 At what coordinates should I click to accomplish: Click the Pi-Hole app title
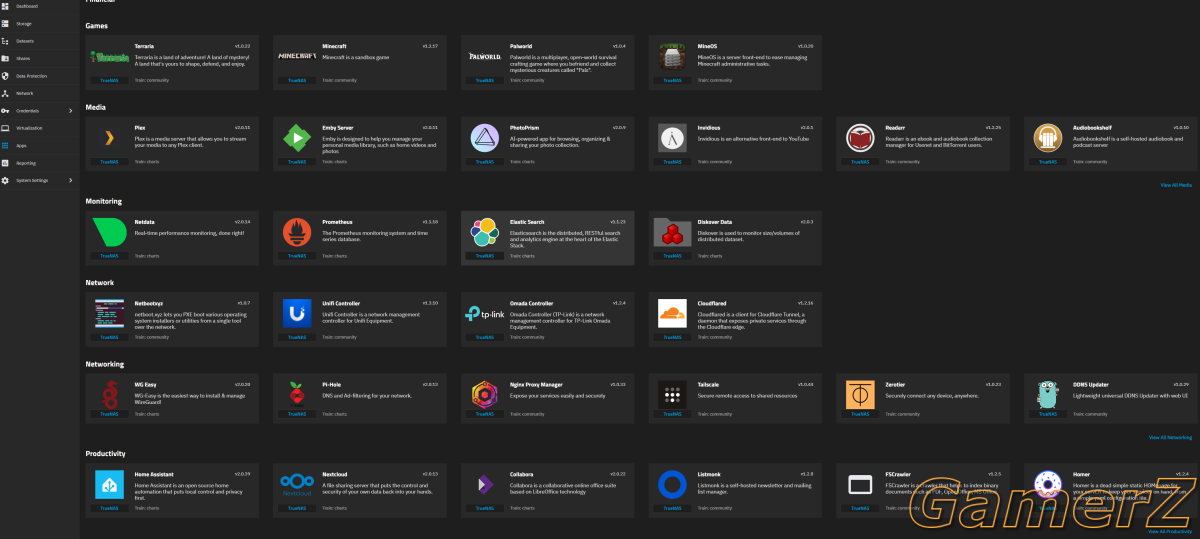[330, 384]
